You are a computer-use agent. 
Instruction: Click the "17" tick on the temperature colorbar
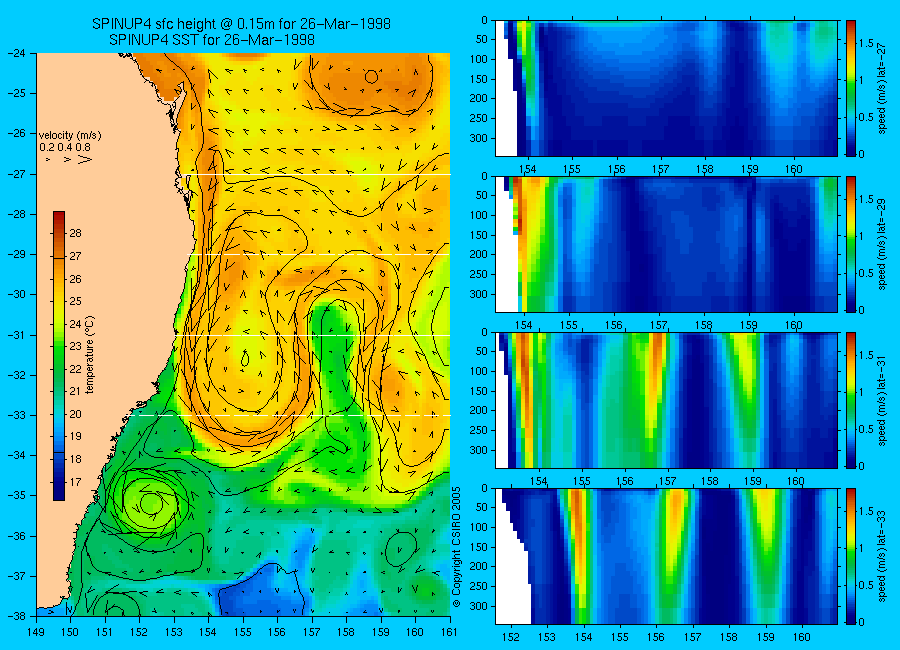pyautogui.click(x=75, y=482)
